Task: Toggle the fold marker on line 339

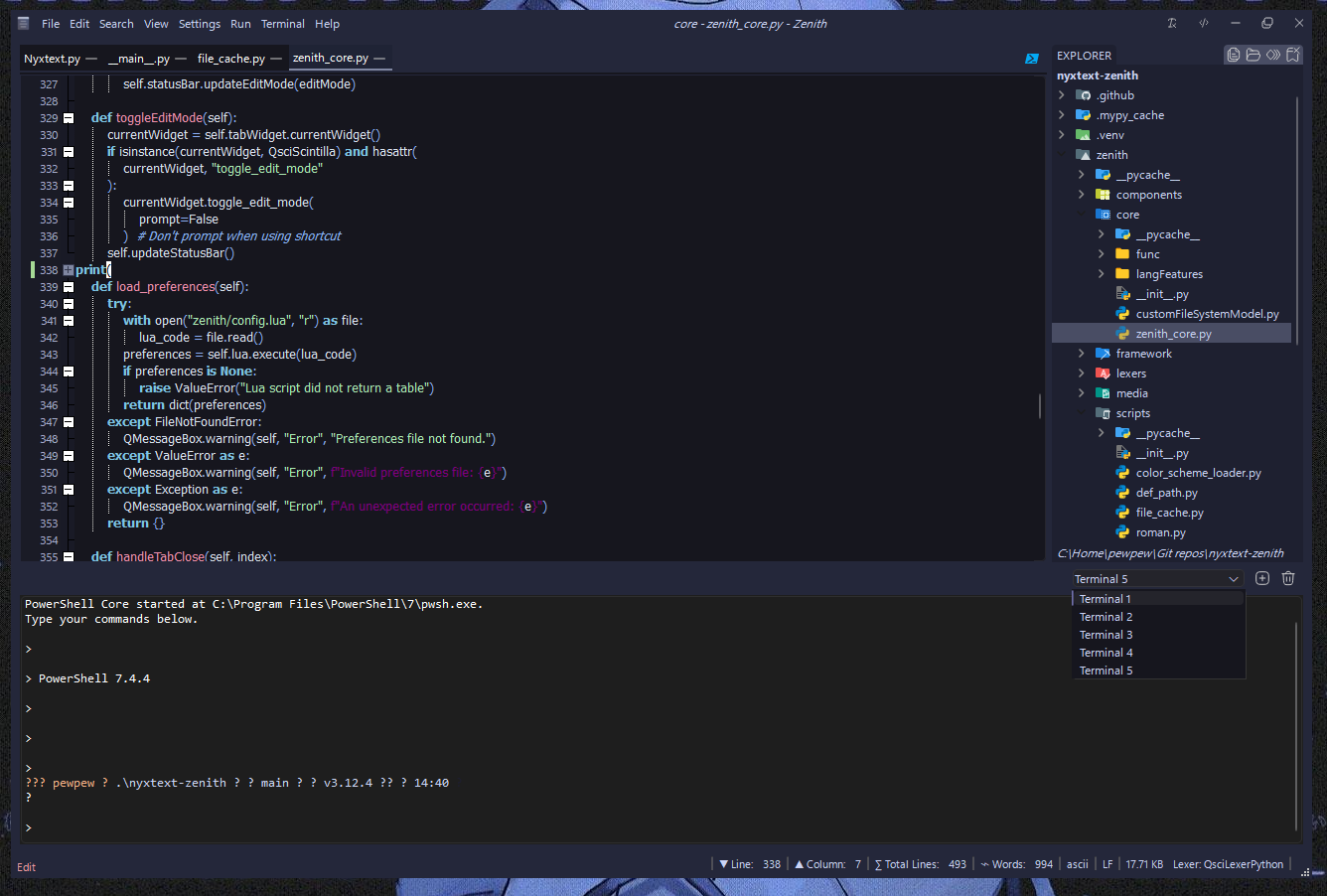Action: point(69,287)
